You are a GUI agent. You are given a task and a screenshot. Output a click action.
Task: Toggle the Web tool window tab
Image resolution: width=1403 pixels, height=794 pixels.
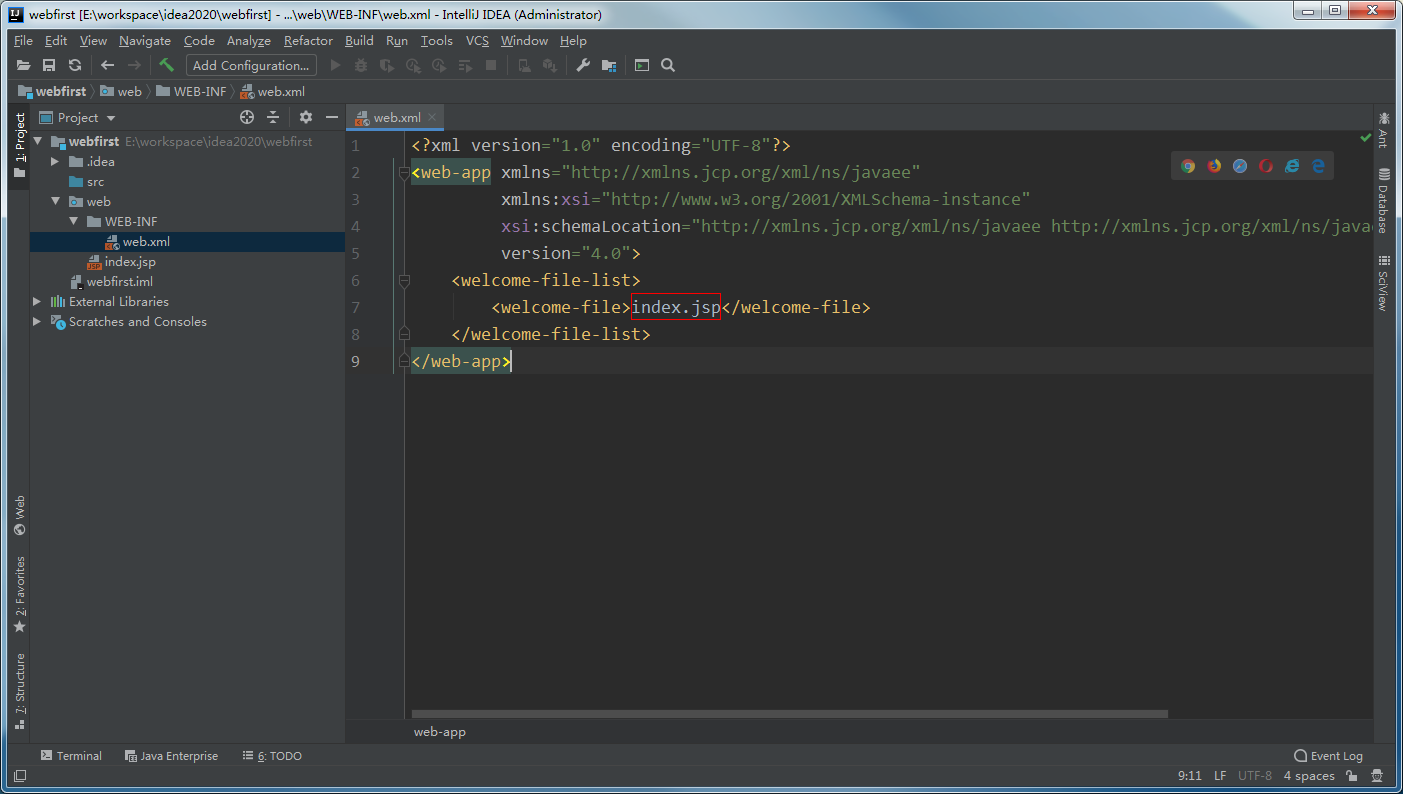click(x=19, y=515)
